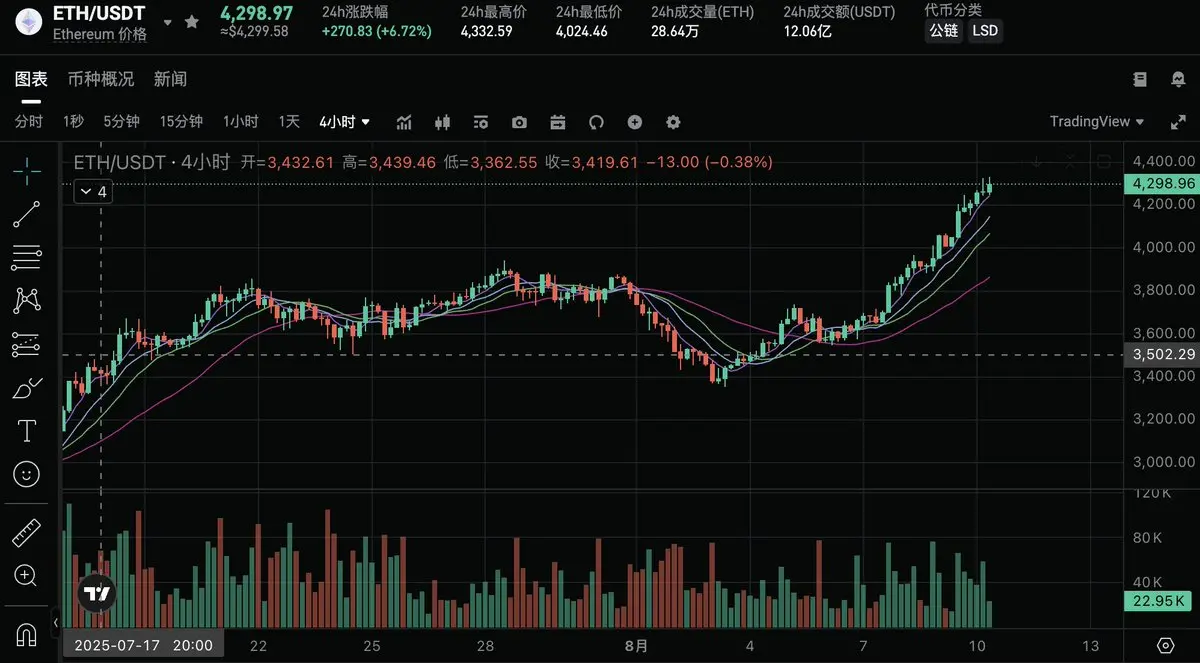Select the 15分钟 interval
1200x663 pixels.
[181, 122]
